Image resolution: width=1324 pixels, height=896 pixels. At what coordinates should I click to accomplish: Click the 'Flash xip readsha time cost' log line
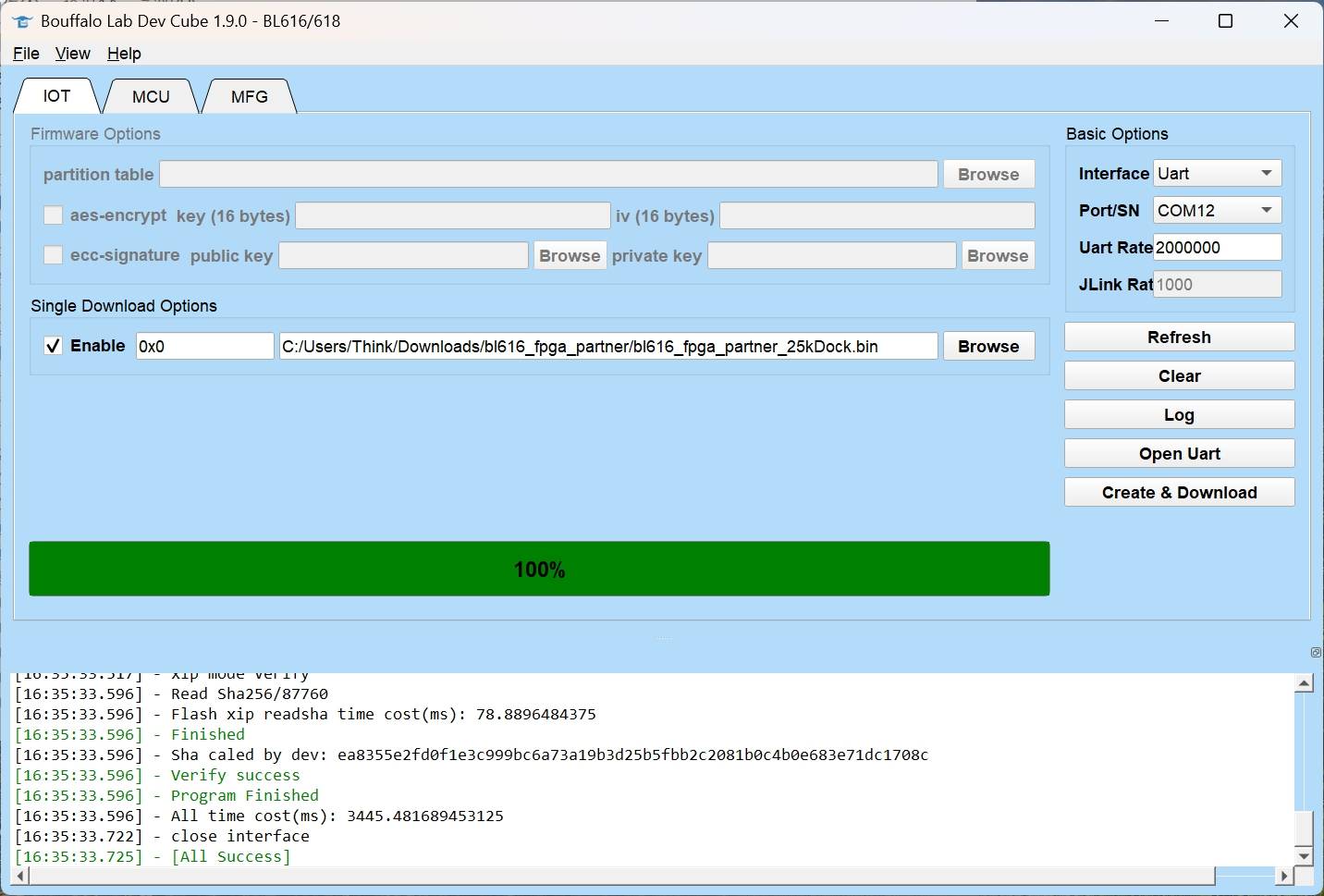(x=305, y=714)
